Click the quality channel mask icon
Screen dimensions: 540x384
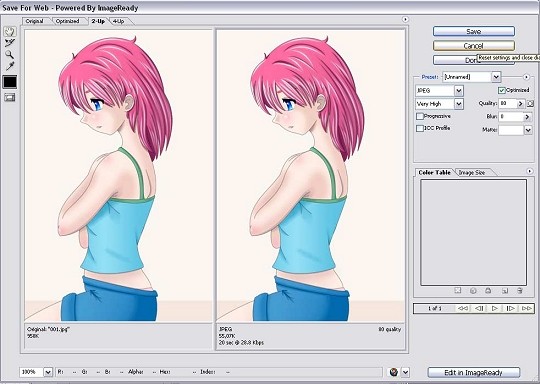coord(530,103)
